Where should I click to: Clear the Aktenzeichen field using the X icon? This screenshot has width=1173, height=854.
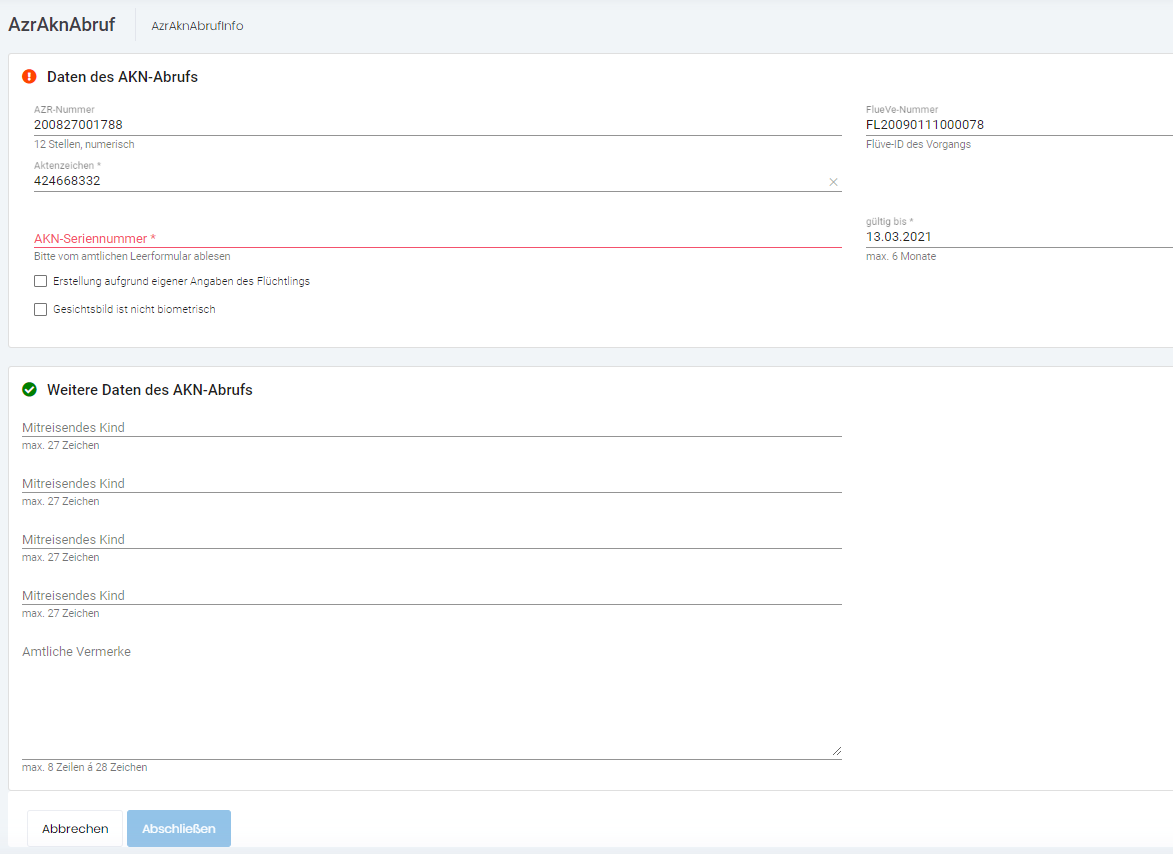click(833, 182)
